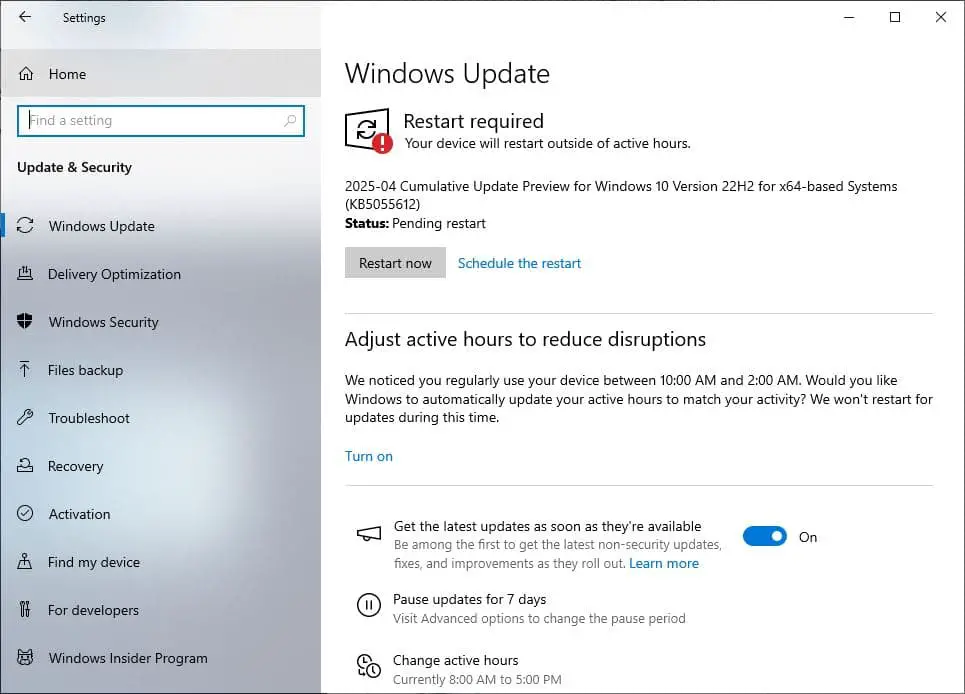Select the Home menu item
Screen dimensions: 965x694
pos(67,73)
